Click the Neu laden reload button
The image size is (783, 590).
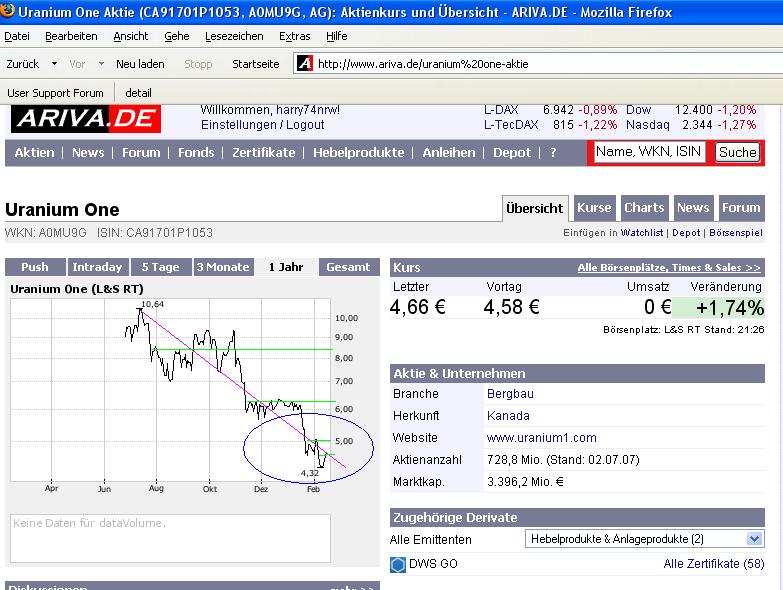pos(140,64)
